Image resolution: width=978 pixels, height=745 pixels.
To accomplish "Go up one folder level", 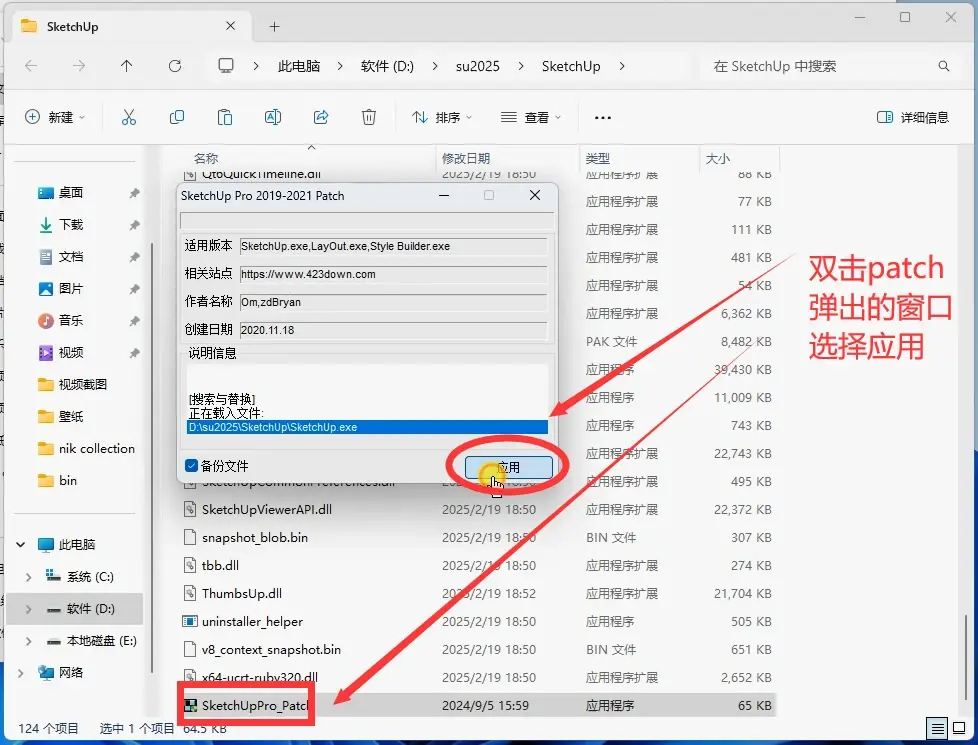I will [x=127, y=66].
